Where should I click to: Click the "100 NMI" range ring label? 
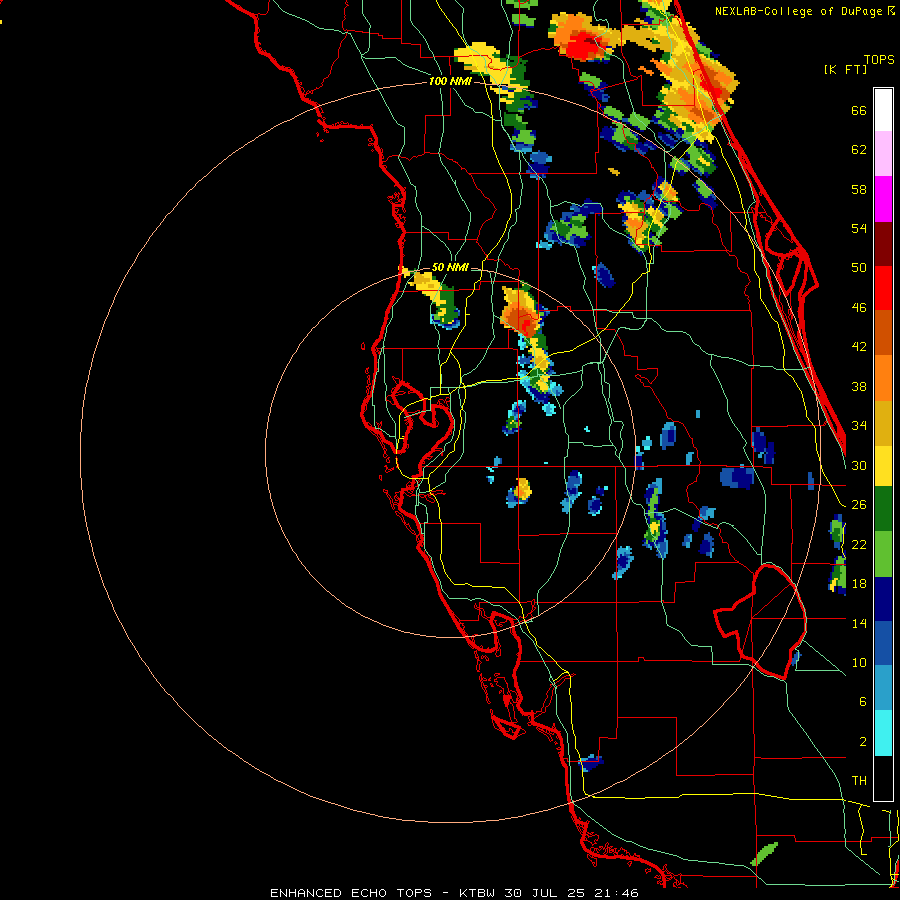[450, 82]
